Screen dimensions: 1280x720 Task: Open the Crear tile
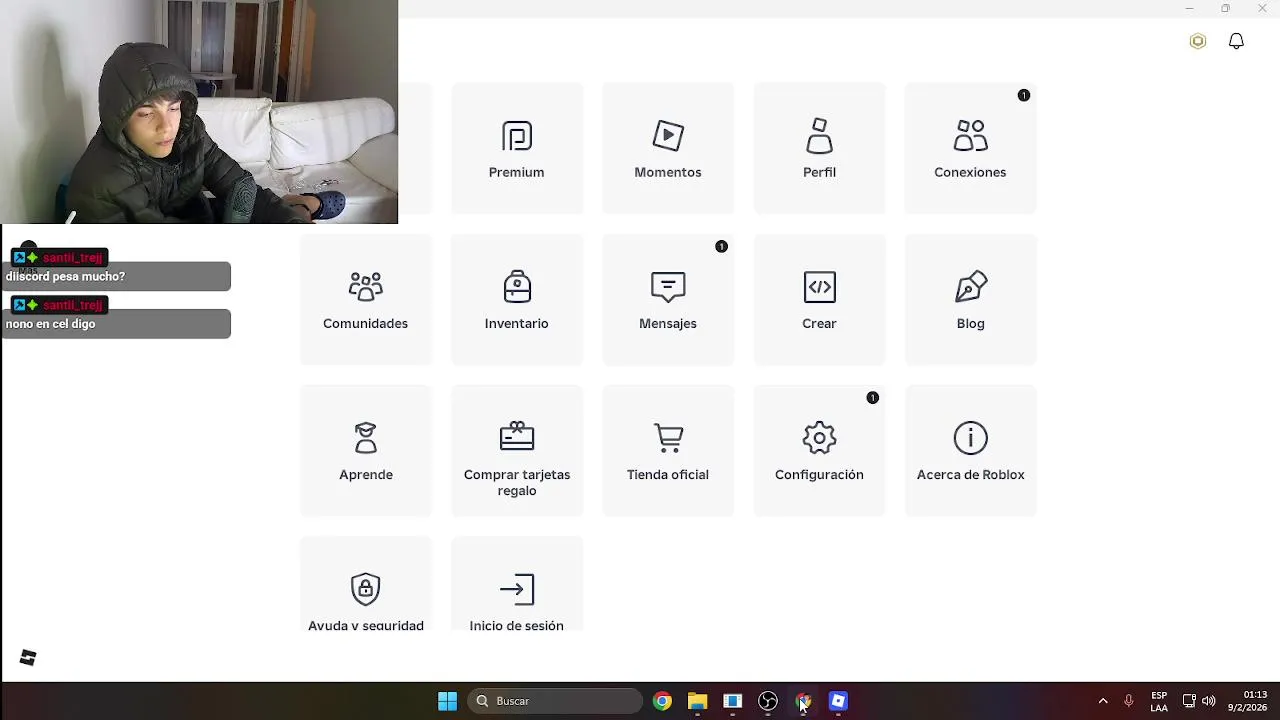click(819, 300)
